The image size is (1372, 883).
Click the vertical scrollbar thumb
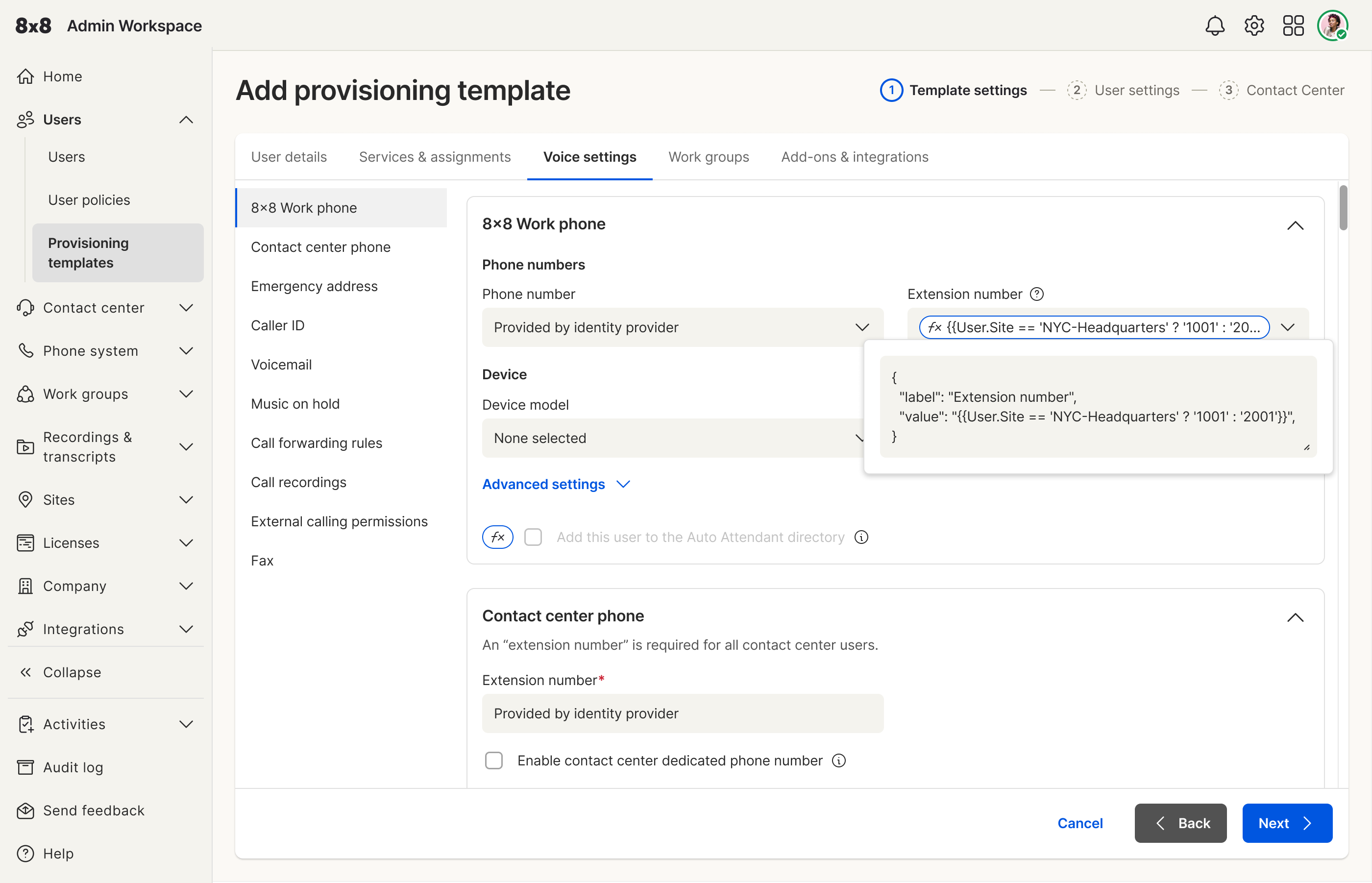(x=1343, y=208)
